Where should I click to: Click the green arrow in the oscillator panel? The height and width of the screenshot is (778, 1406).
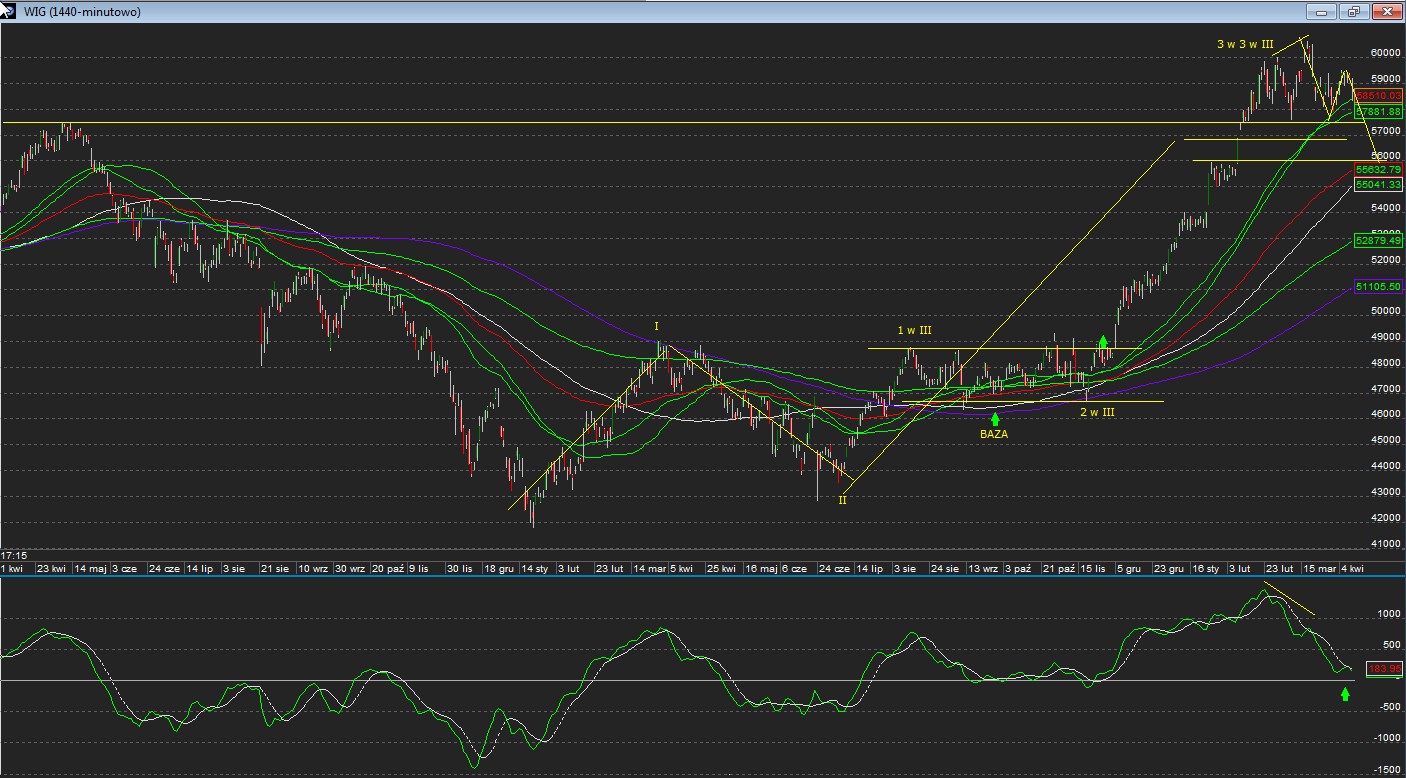pos(1345,694)
